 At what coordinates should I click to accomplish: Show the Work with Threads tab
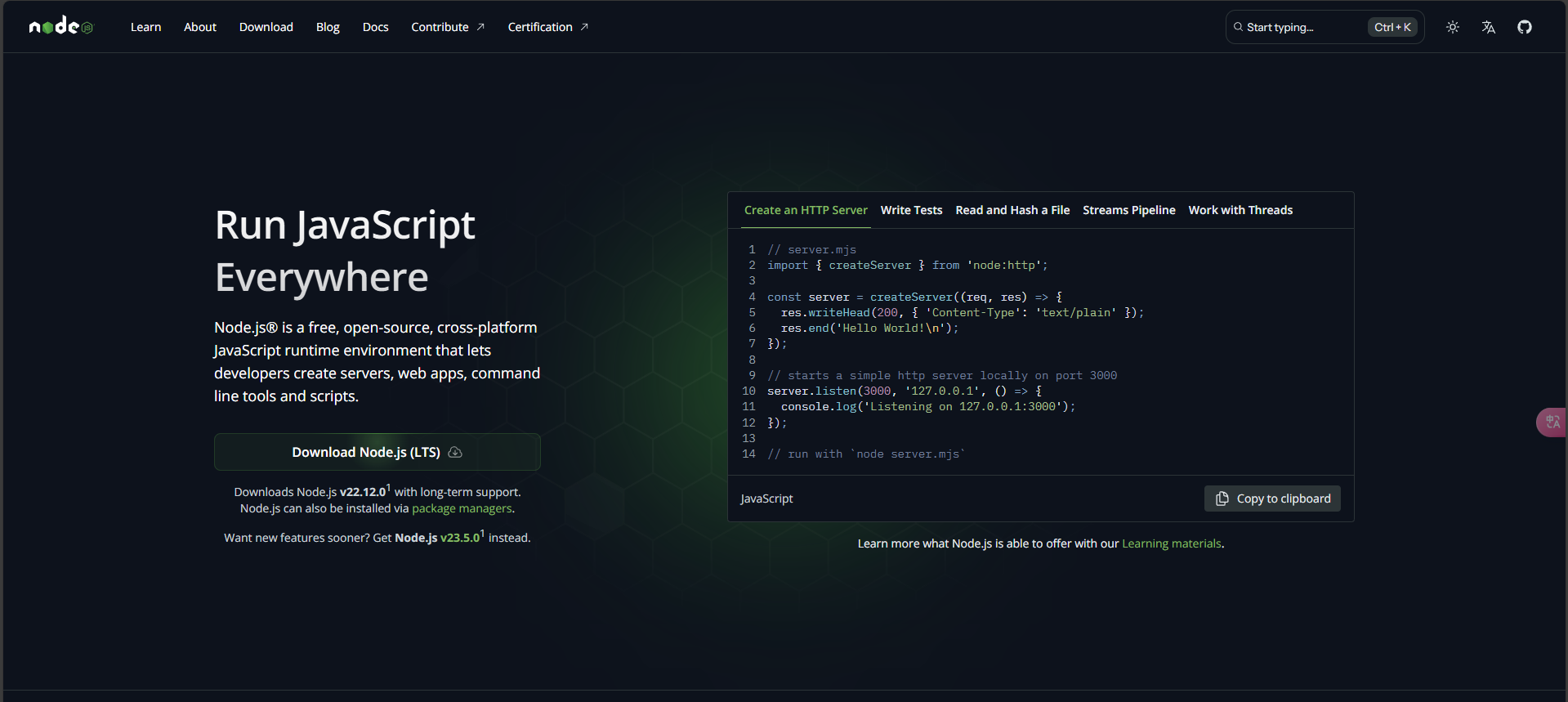(x=1240, y=210)
